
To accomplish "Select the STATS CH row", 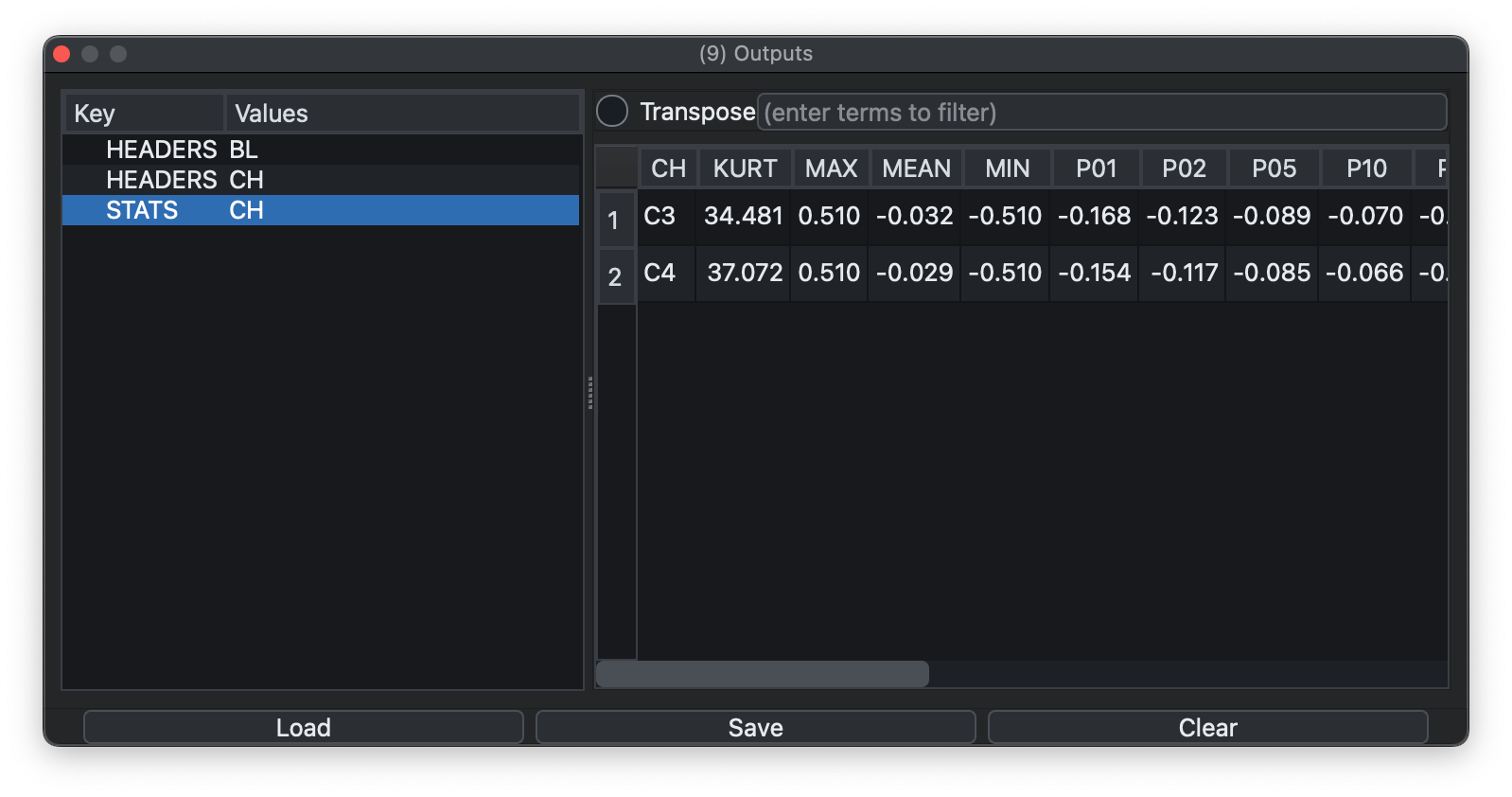I will click(x=321, y=210).
